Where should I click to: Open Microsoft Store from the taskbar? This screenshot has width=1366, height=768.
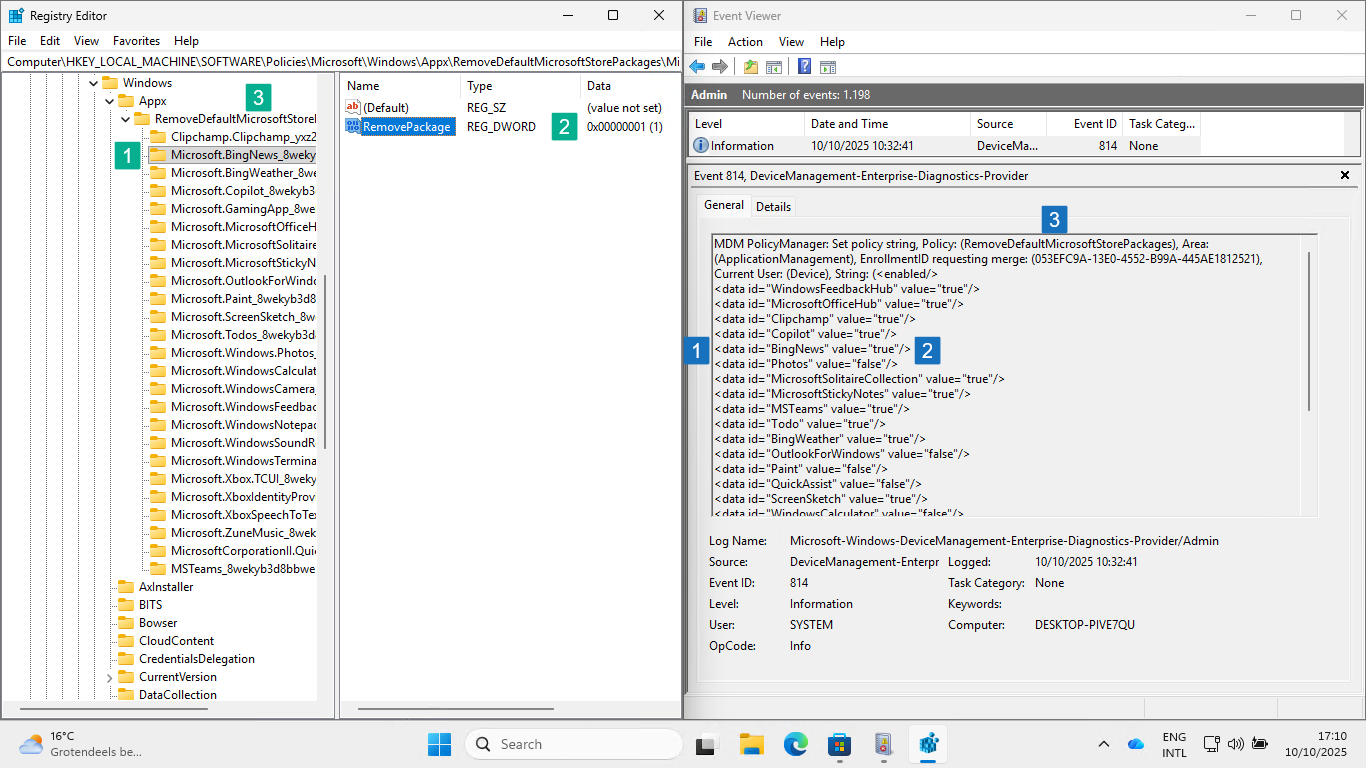coord(839,744)
